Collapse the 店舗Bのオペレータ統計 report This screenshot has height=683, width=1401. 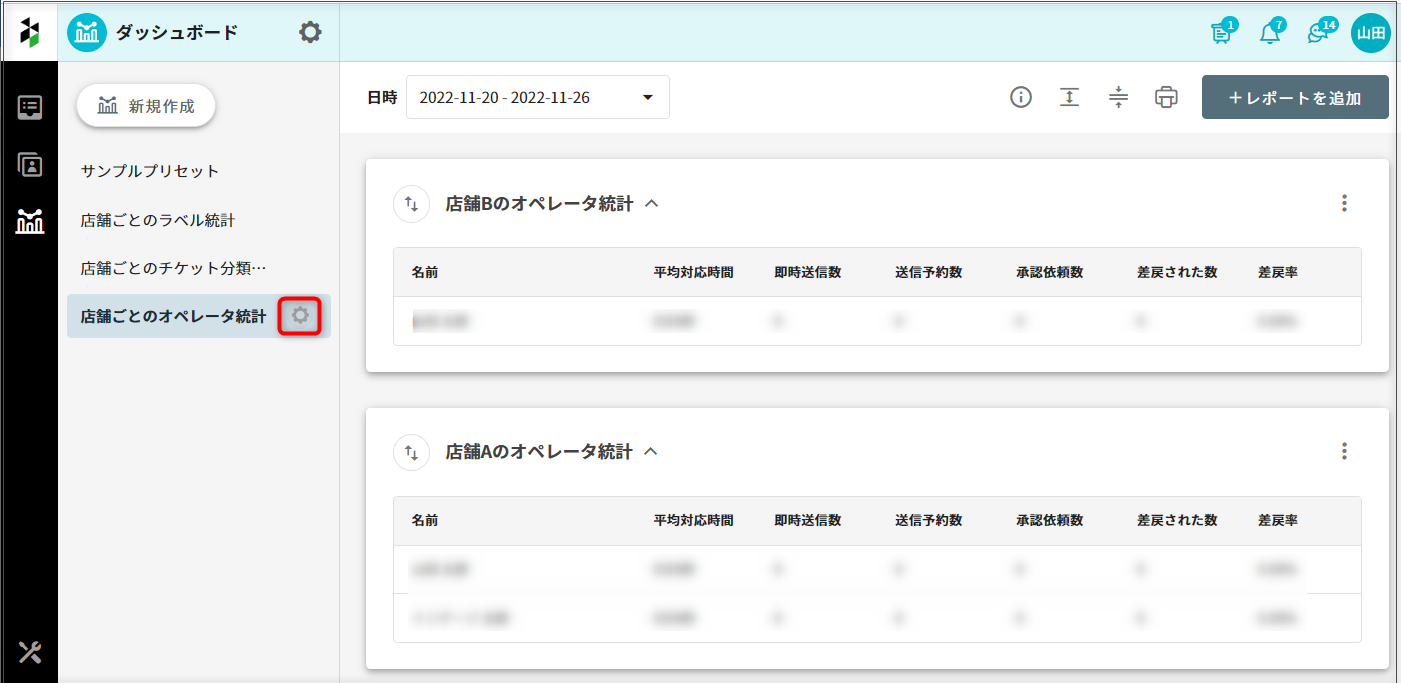tap(652, 203)
